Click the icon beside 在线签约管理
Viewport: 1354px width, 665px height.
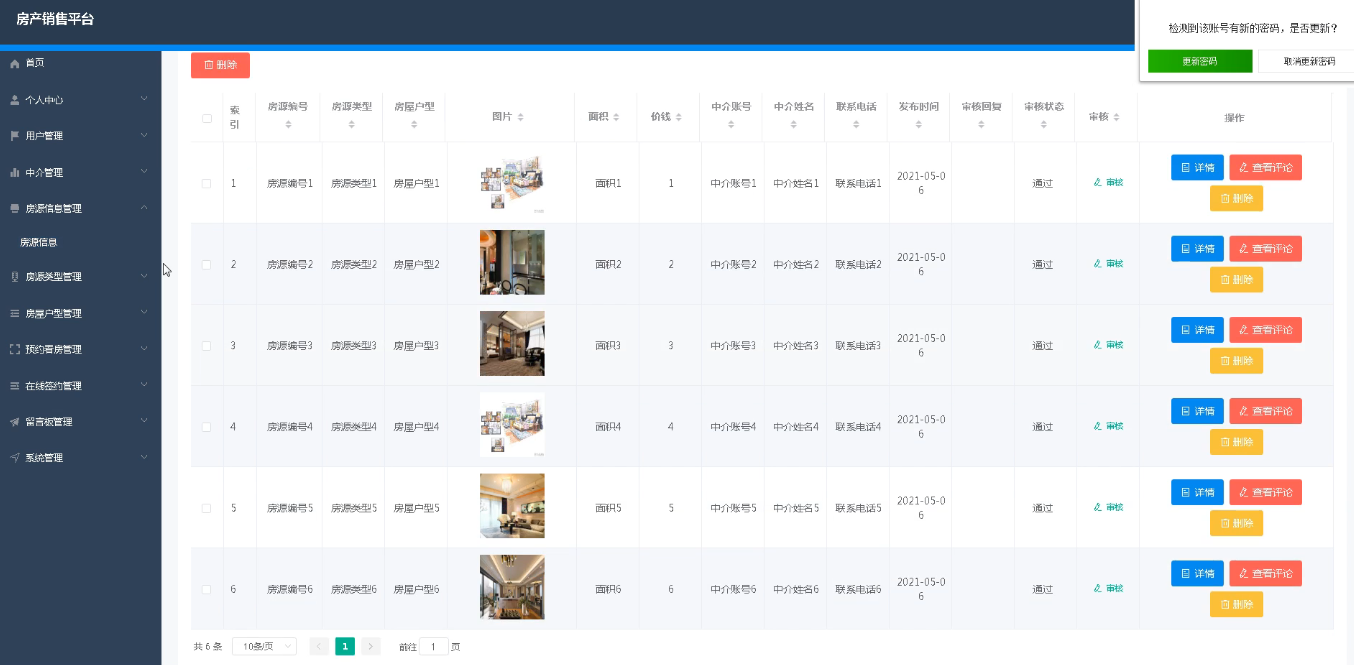coord(15,385)
